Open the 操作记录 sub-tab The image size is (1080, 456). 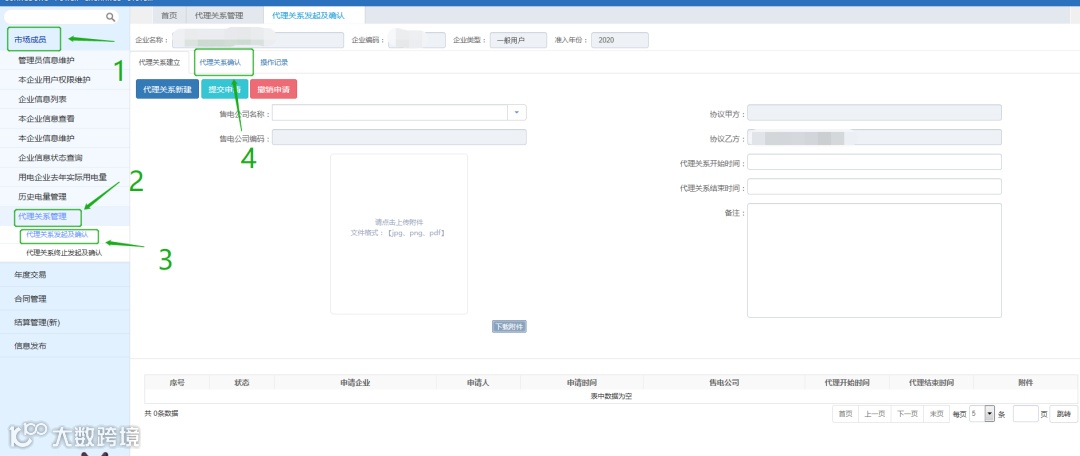(273, 62)
